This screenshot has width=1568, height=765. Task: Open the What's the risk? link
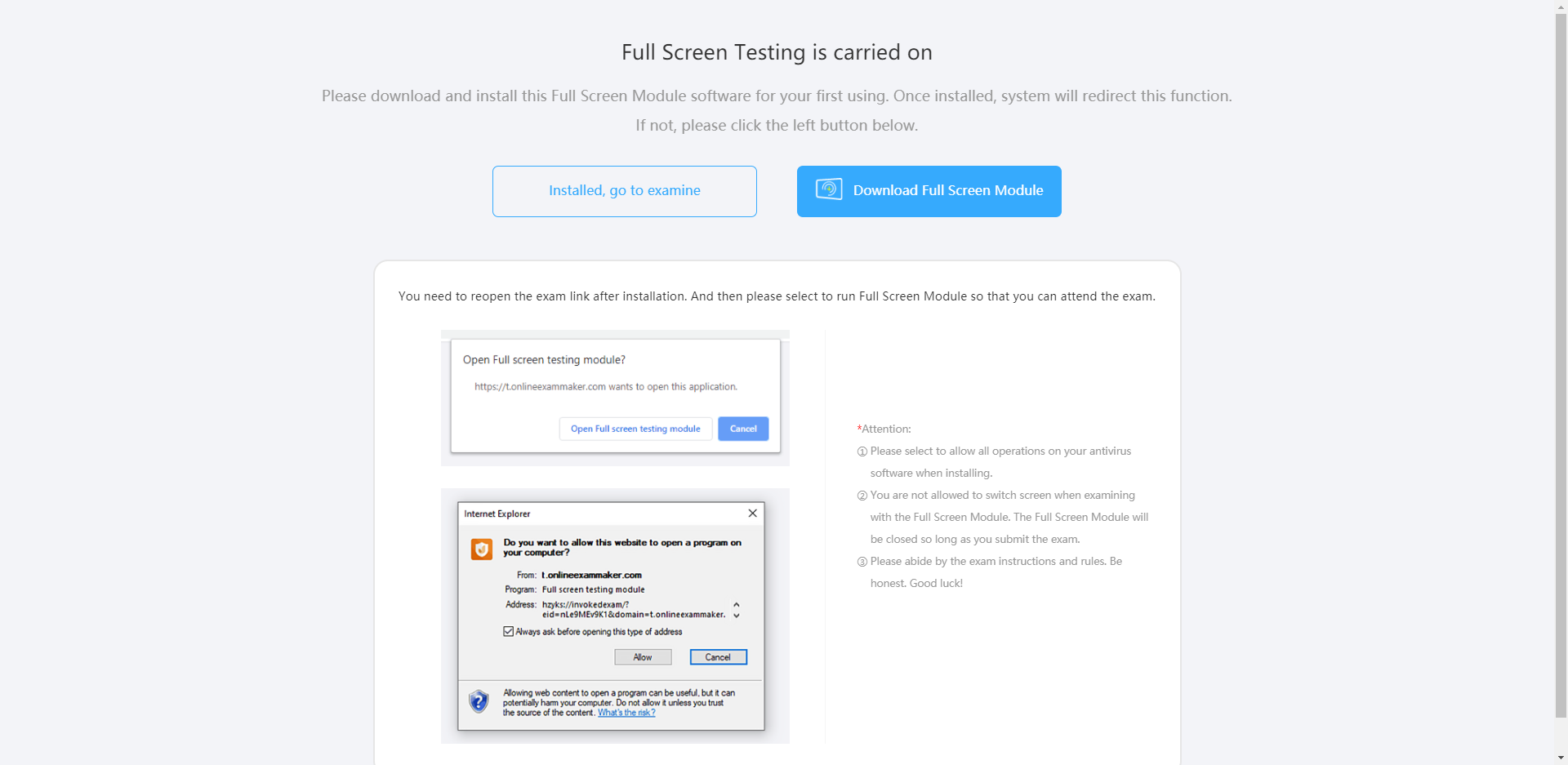[x=626, y=713]
